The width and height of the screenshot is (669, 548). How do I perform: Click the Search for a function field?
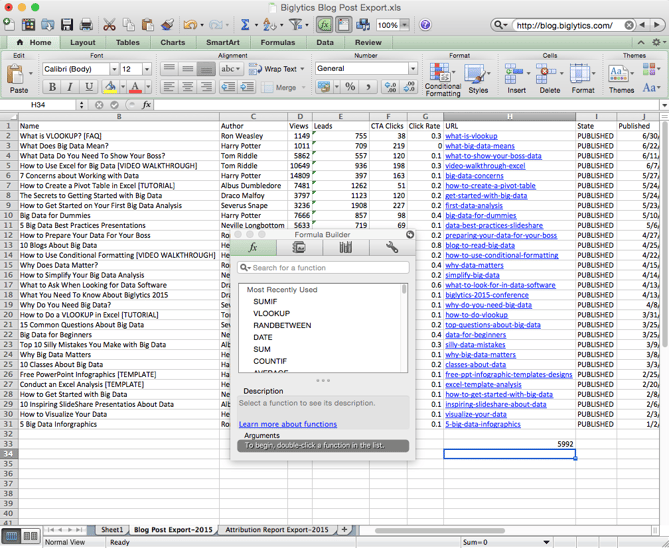click(325, 268)
